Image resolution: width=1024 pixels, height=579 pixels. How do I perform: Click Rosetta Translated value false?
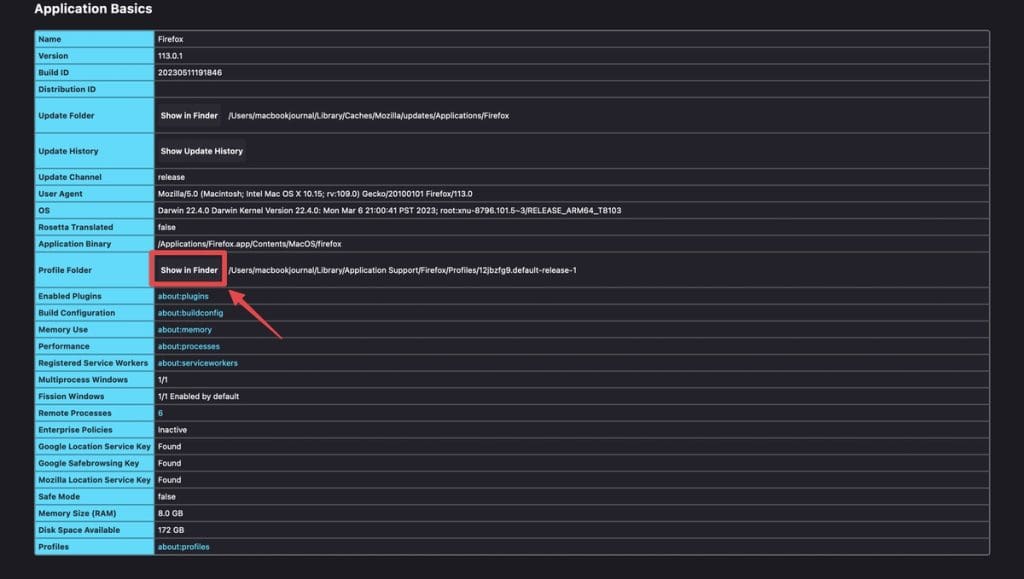(167, 227)
